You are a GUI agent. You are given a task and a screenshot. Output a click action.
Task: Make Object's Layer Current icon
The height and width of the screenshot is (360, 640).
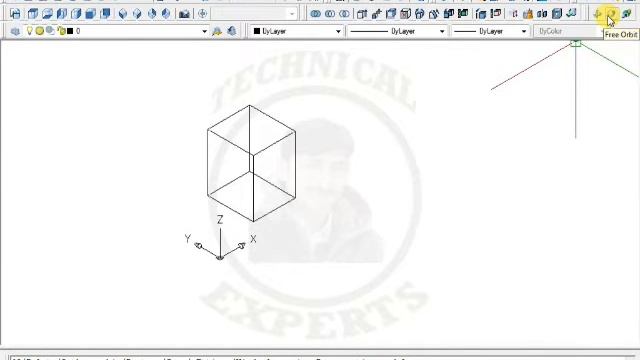pos(217,31)
